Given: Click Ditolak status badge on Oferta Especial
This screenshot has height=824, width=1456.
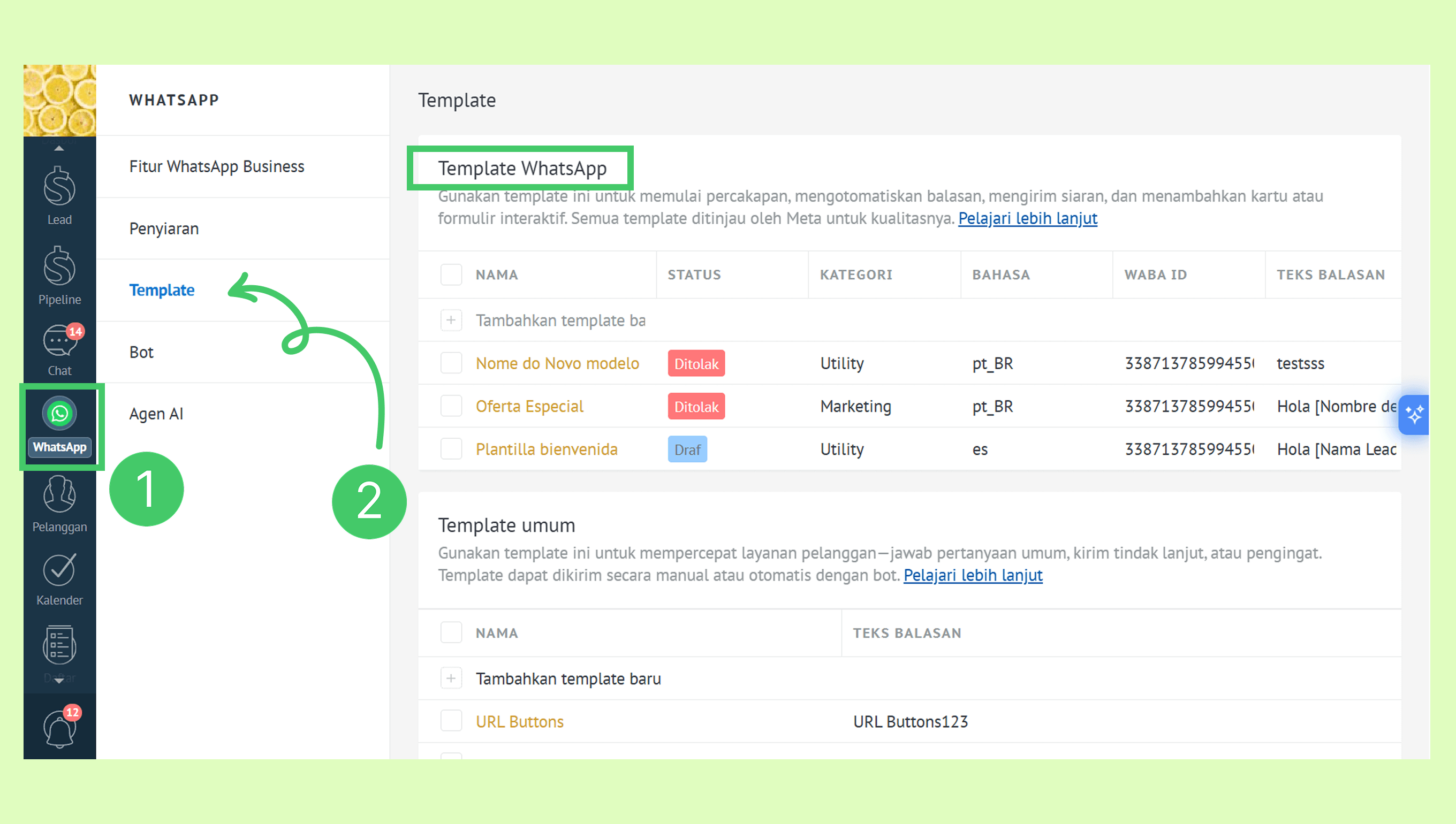Looking at the screenshot, I should 696,406.
